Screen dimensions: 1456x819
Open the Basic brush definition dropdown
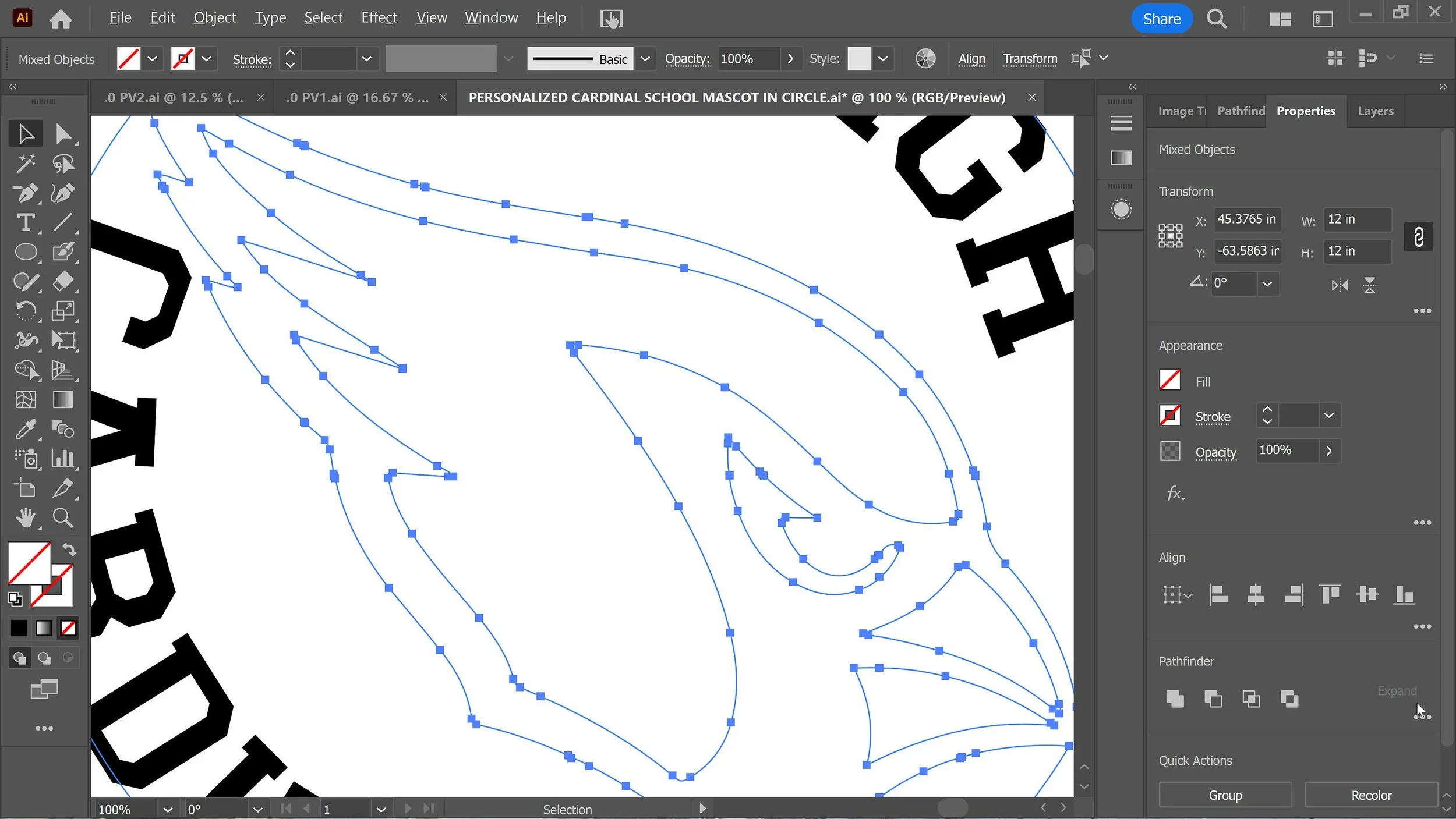(x=645, y=59)
